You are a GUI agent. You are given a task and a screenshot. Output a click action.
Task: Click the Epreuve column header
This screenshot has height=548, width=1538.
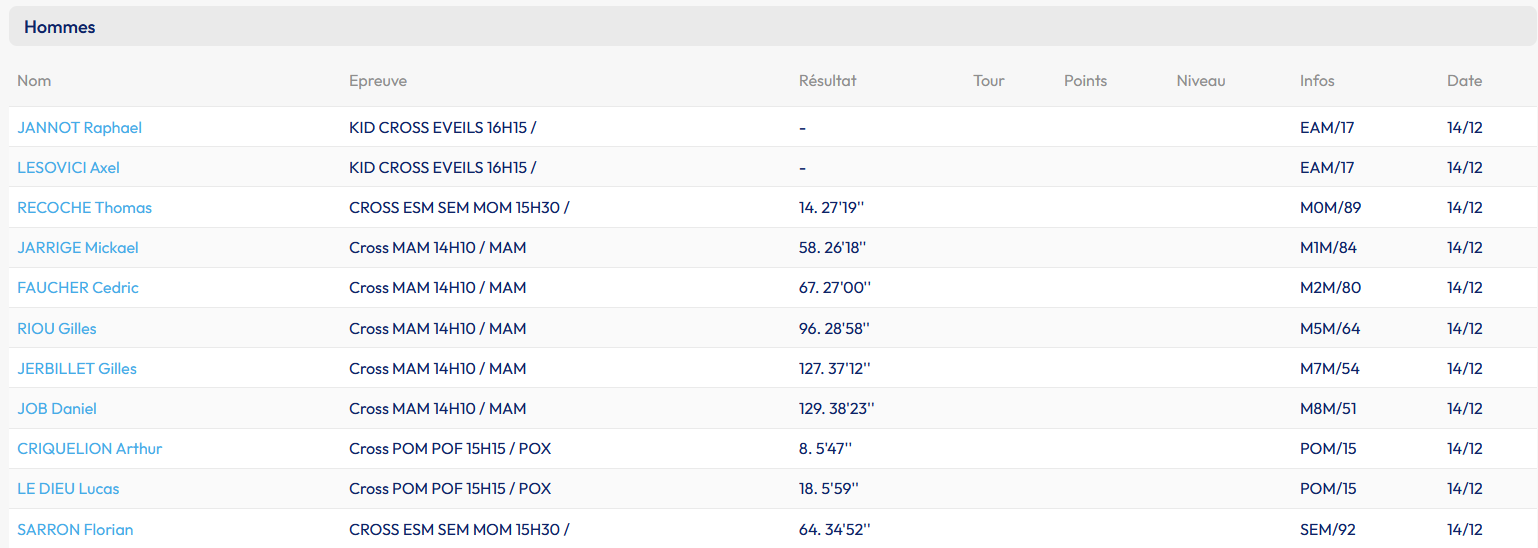[x=378, y=81]
